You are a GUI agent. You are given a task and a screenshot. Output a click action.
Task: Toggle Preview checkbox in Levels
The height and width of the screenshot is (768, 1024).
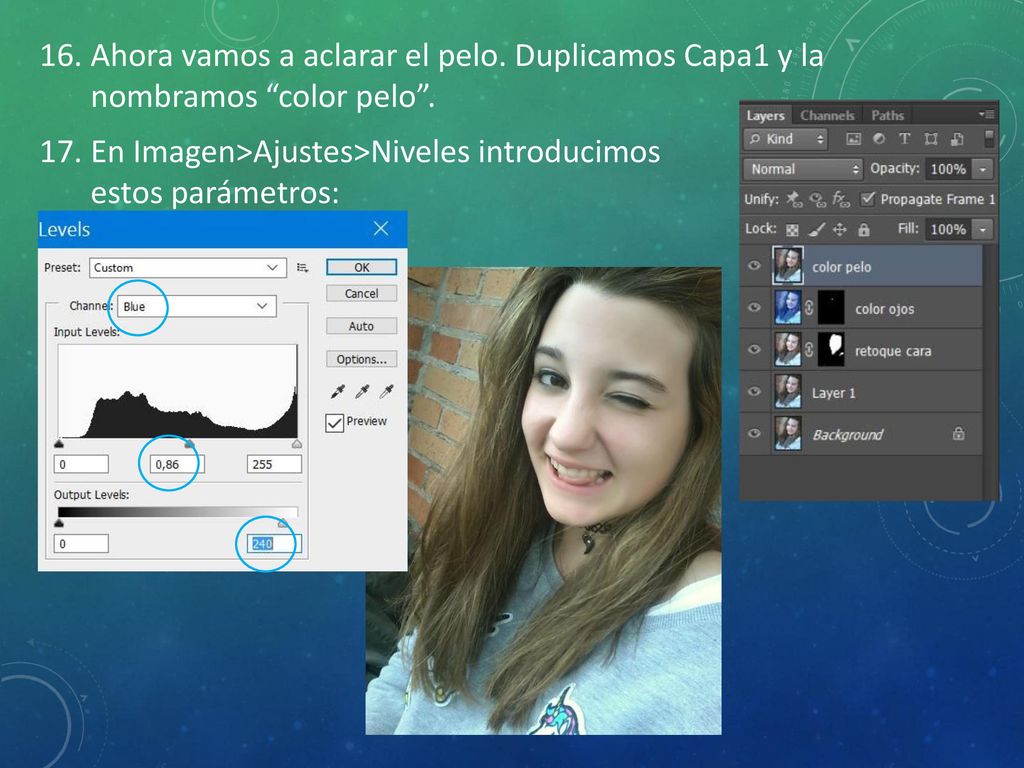[x=334, y=423]
